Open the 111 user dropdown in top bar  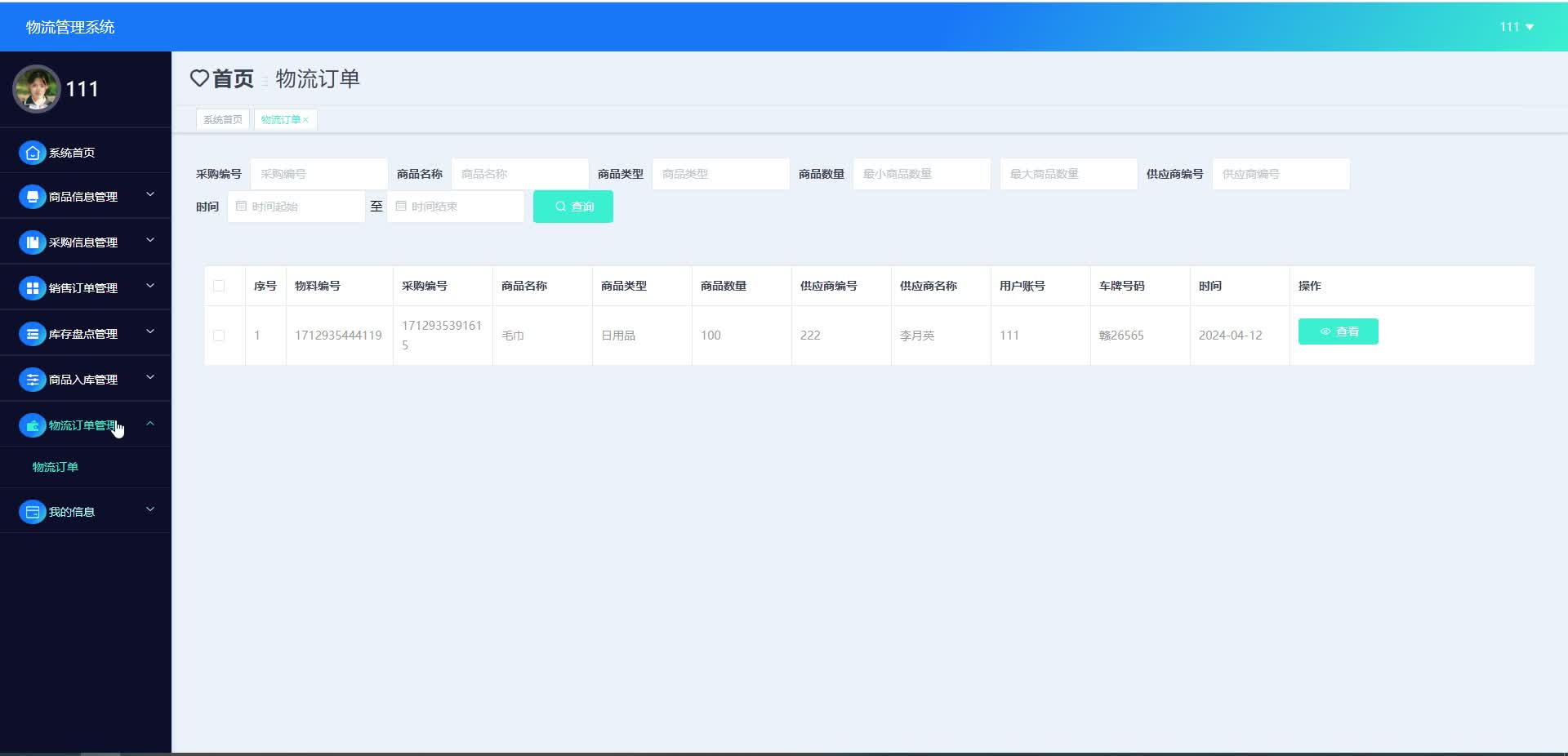[1517, 27]
